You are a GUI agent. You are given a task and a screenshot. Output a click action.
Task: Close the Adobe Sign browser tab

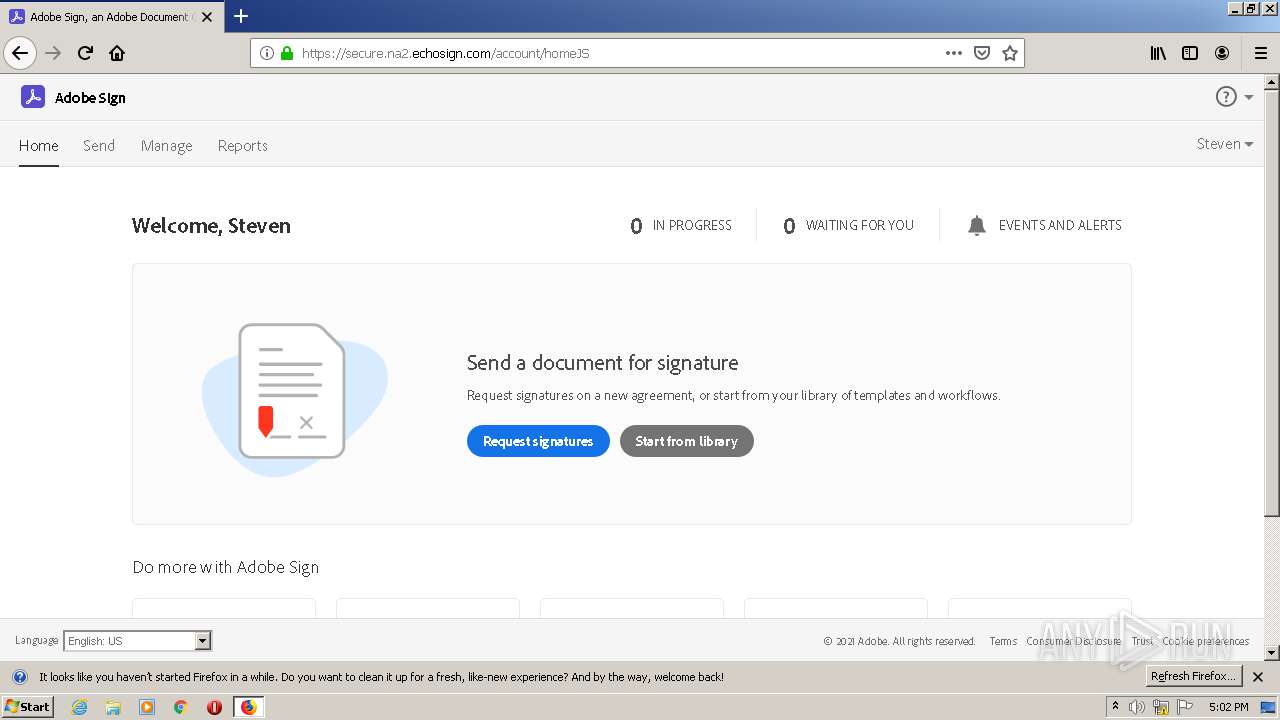click(x=207, y=17)
